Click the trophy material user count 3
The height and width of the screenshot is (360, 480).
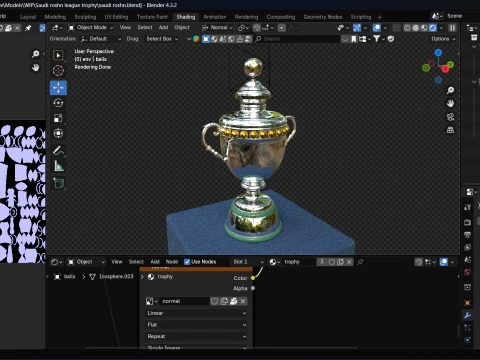click(322, 262)
